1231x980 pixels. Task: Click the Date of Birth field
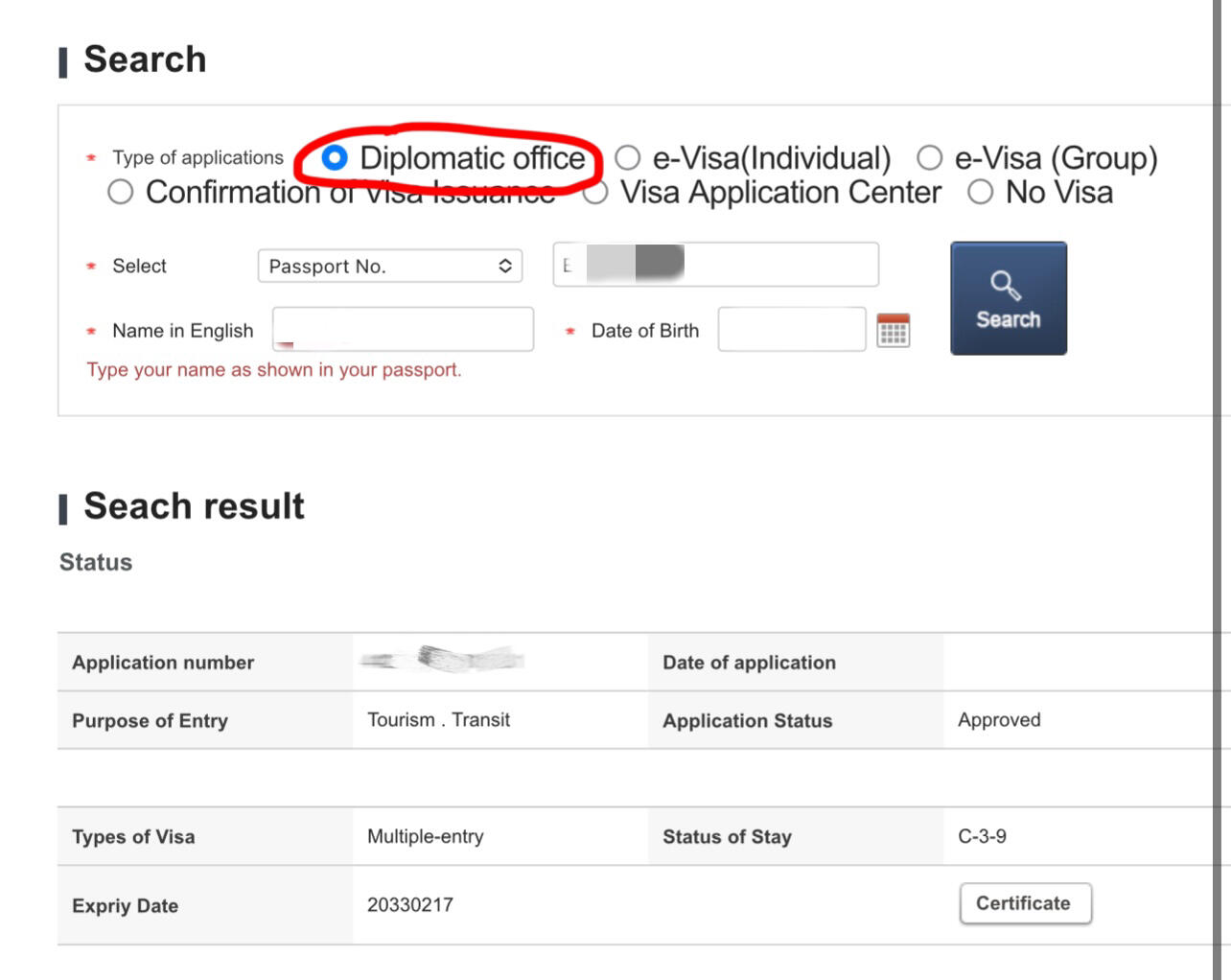[792, 329]
